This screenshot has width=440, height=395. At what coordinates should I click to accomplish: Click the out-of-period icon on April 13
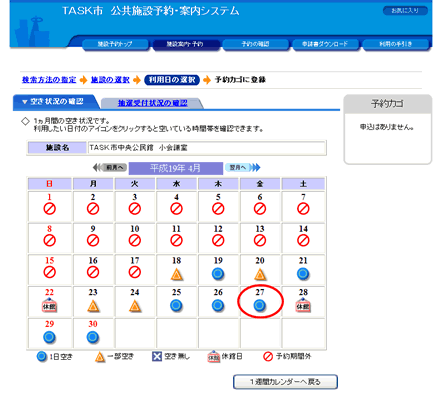coord(260,240)
